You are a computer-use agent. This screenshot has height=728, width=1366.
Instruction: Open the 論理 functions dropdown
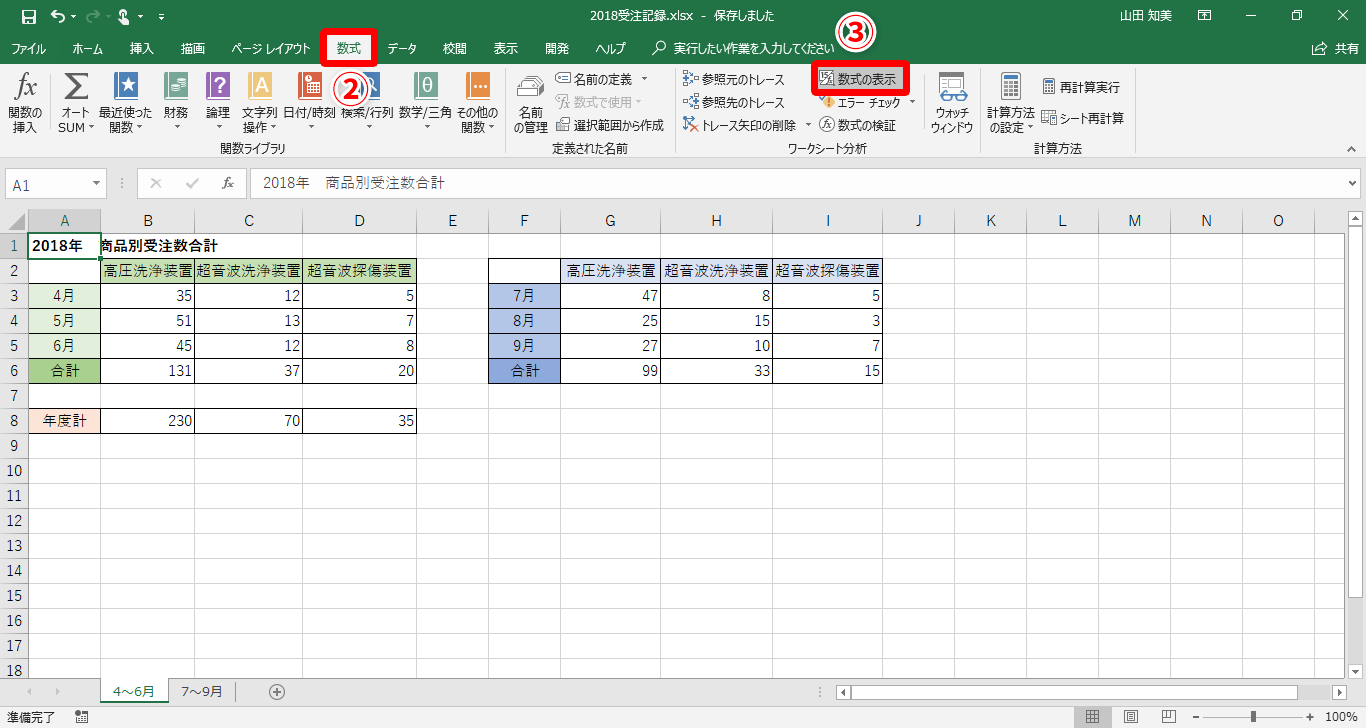tap(218, 103)
